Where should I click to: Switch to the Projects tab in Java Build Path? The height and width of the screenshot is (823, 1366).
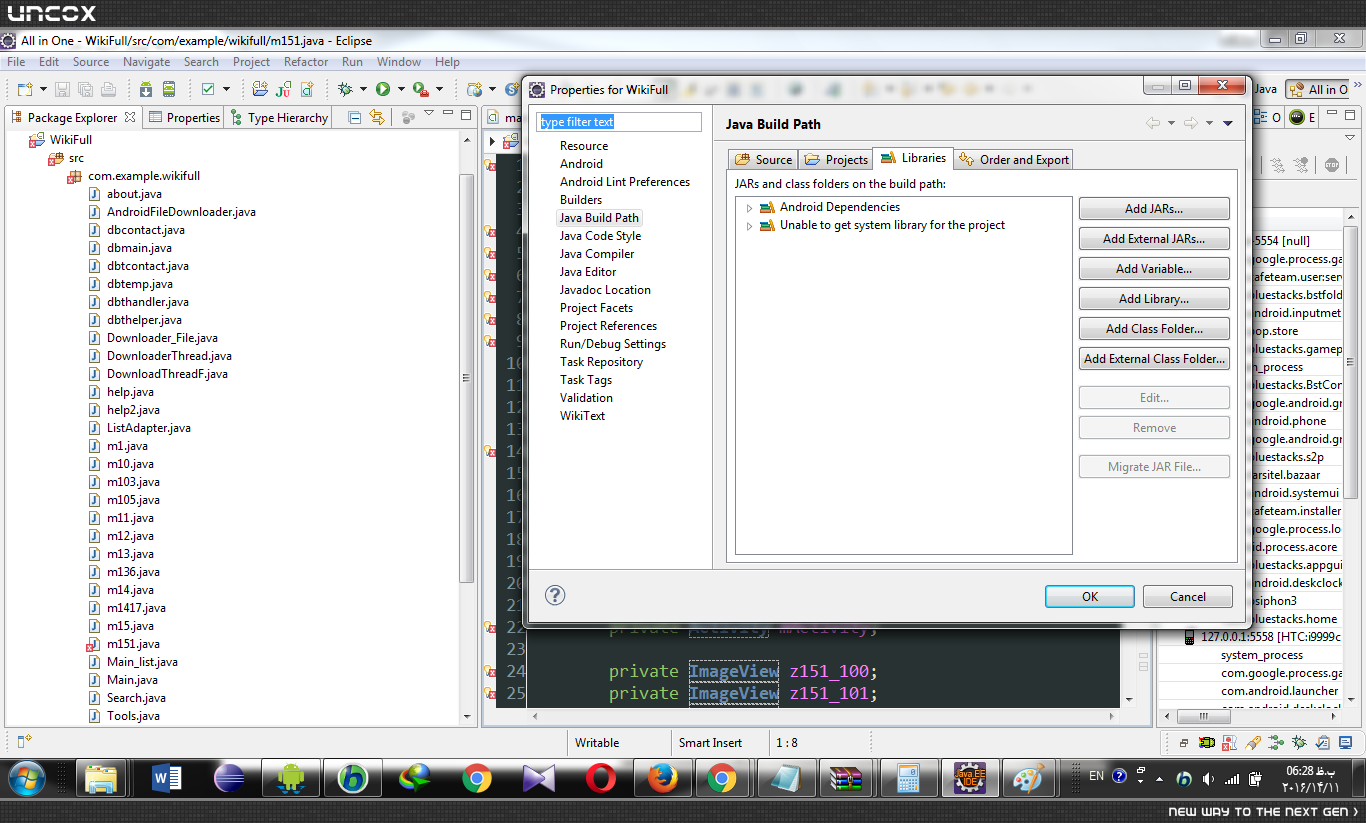(x=836, y=159)
